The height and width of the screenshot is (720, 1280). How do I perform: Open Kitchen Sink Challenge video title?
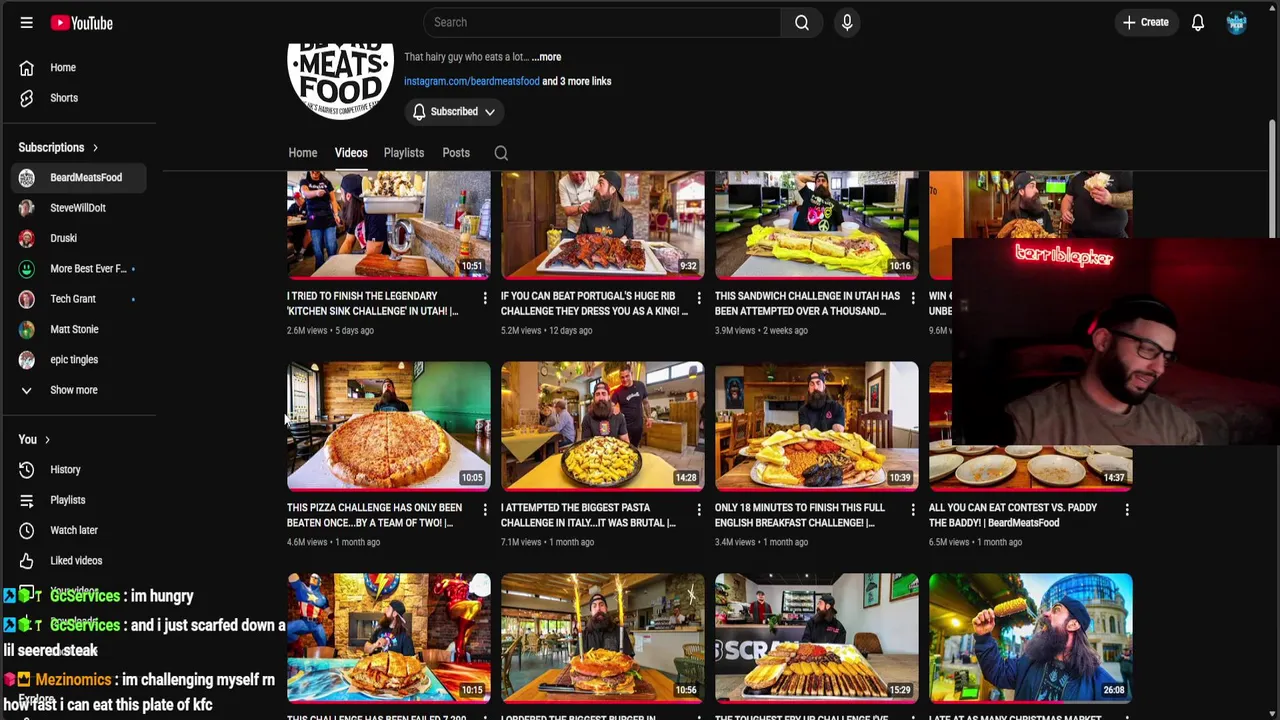coord(373,303)
